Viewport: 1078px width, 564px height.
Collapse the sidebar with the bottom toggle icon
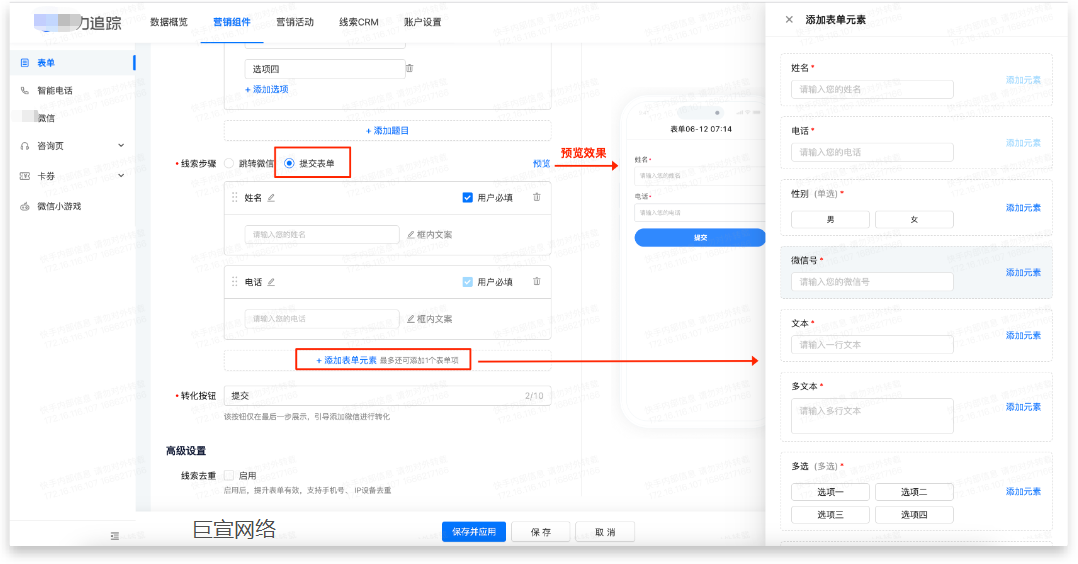(115, 535)
